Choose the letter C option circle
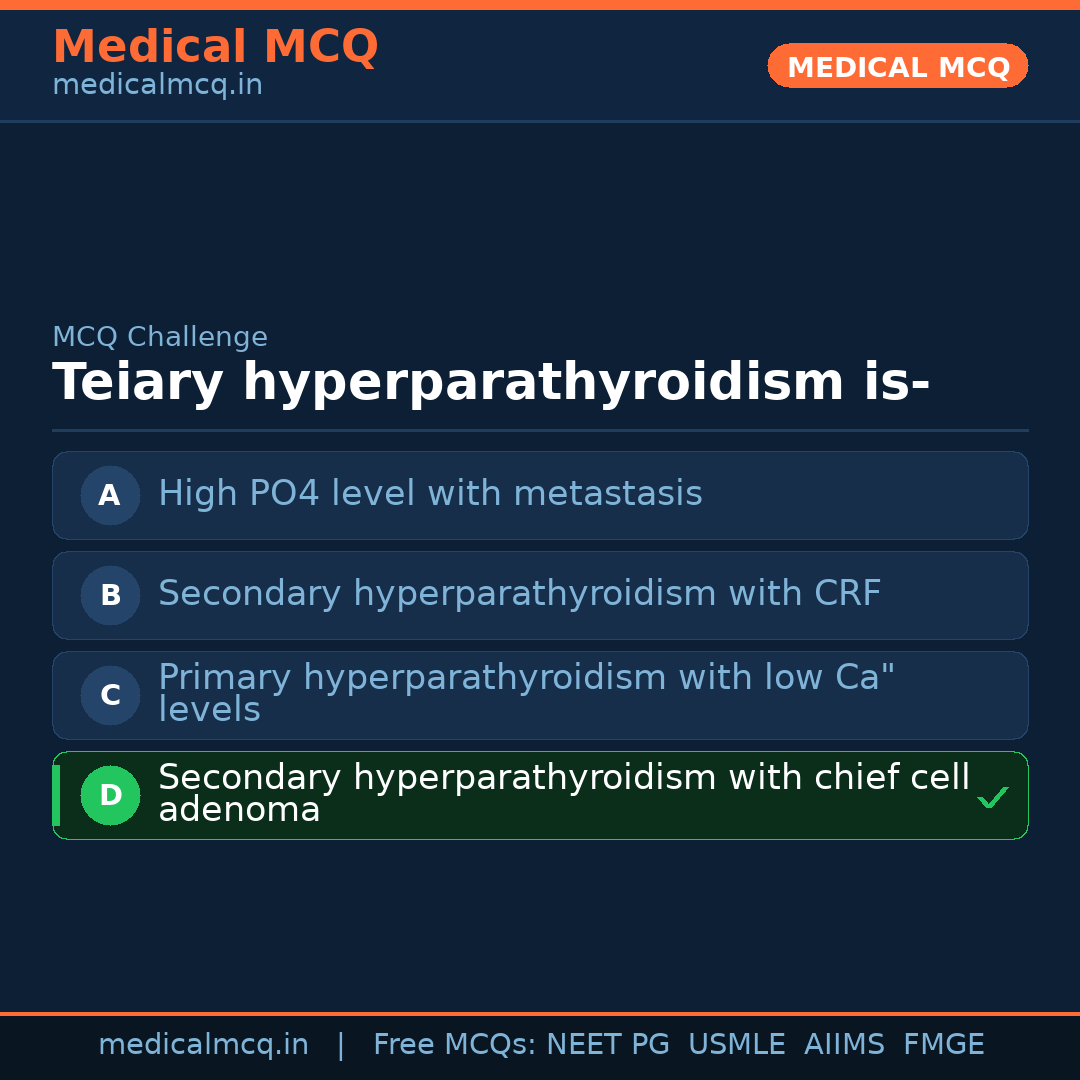Screen dimensions: 1080x1080 (110, 695)
